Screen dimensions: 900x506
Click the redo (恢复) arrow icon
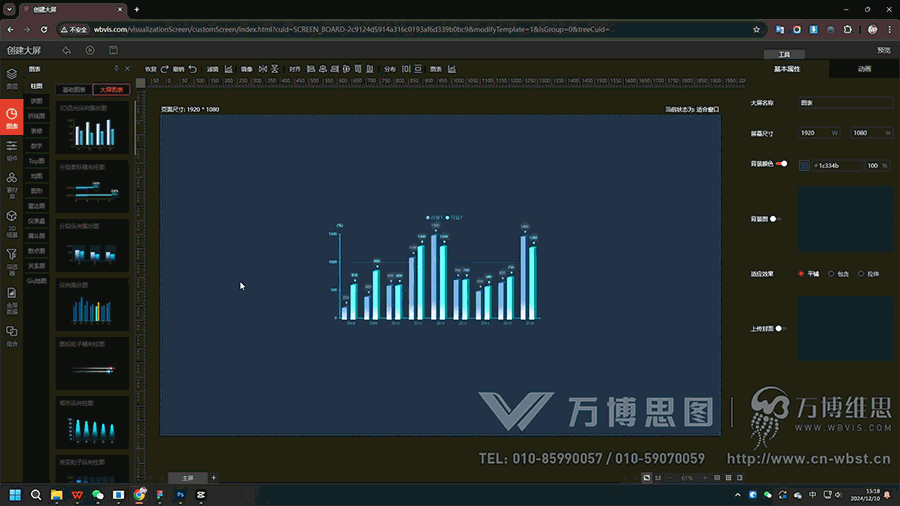[x=165, y=69]
